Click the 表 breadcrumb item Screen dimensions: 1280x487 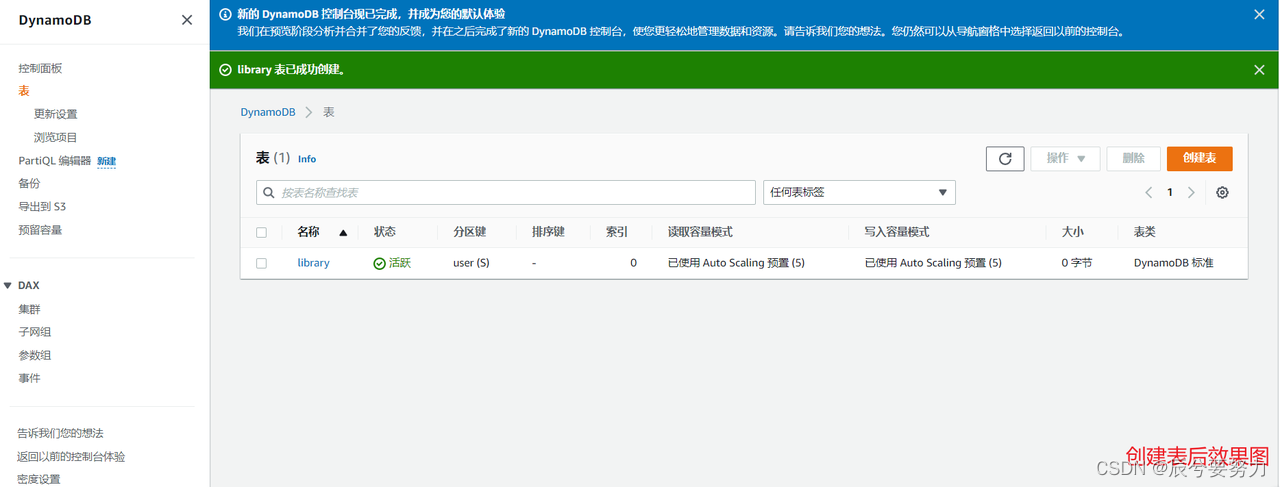(x=329, y=112)
